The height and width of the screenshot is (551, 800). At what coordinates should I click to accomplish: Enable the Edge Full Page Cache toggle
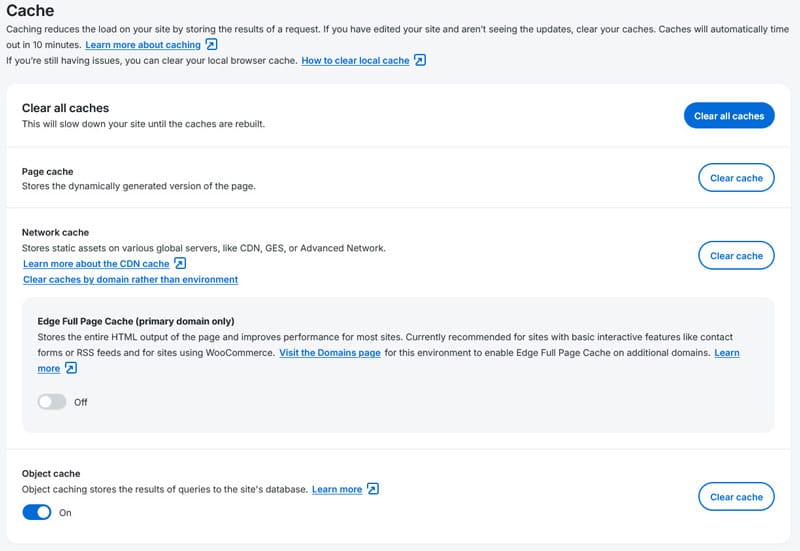(x=52, y=402)
